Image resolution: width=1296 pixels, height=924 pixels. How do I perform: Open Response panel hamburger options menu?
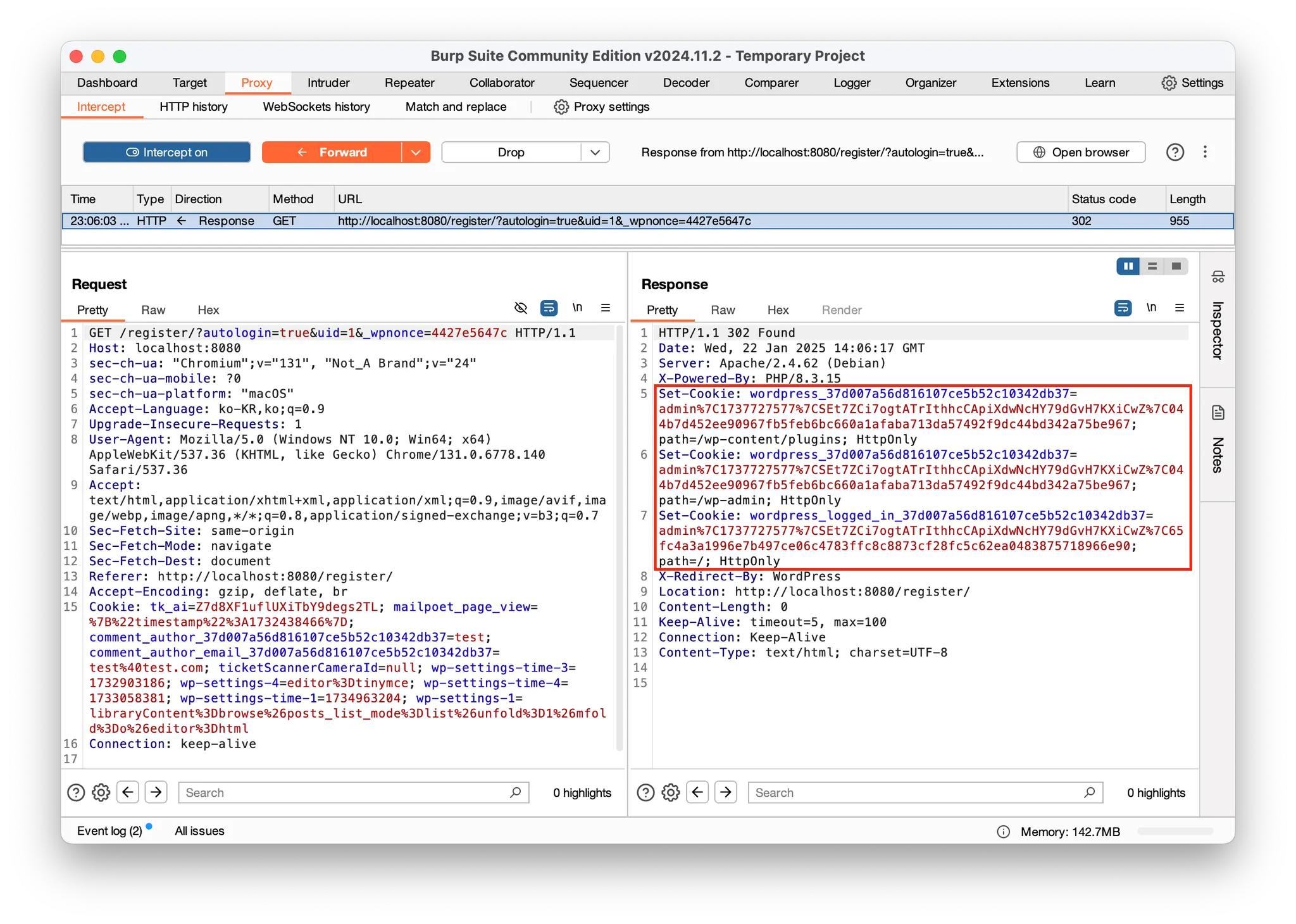tap(1180, 308)
